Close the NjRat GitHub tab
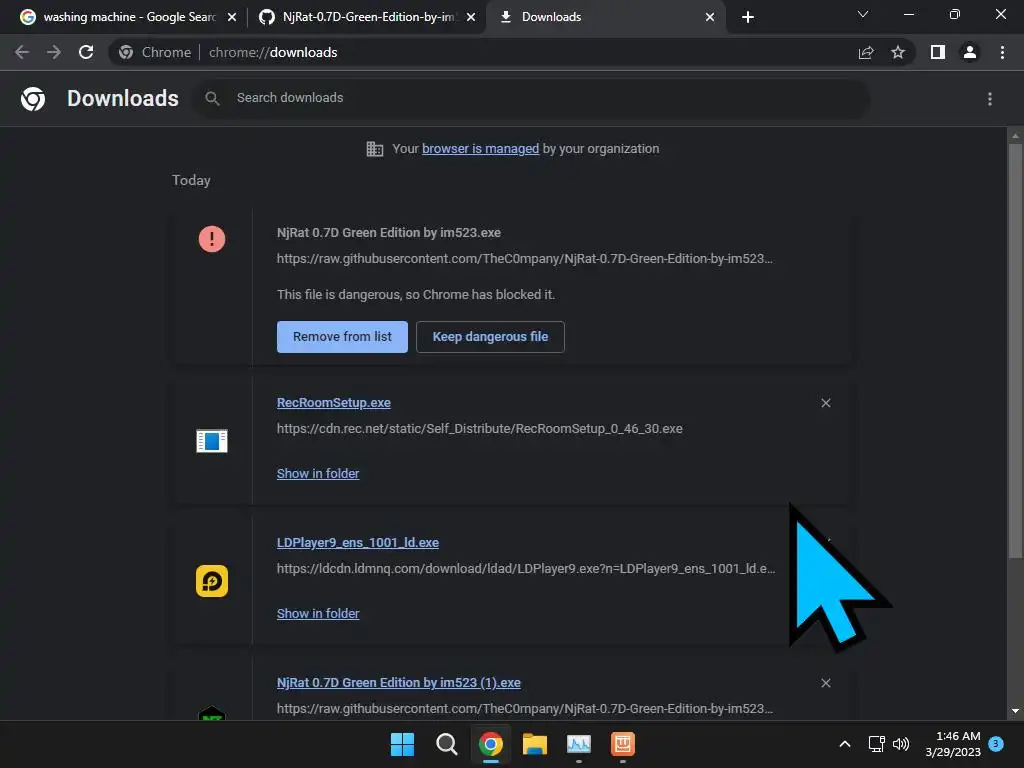Image resolution: width=1024 pixels, height=768 pixels. point(471,17)
